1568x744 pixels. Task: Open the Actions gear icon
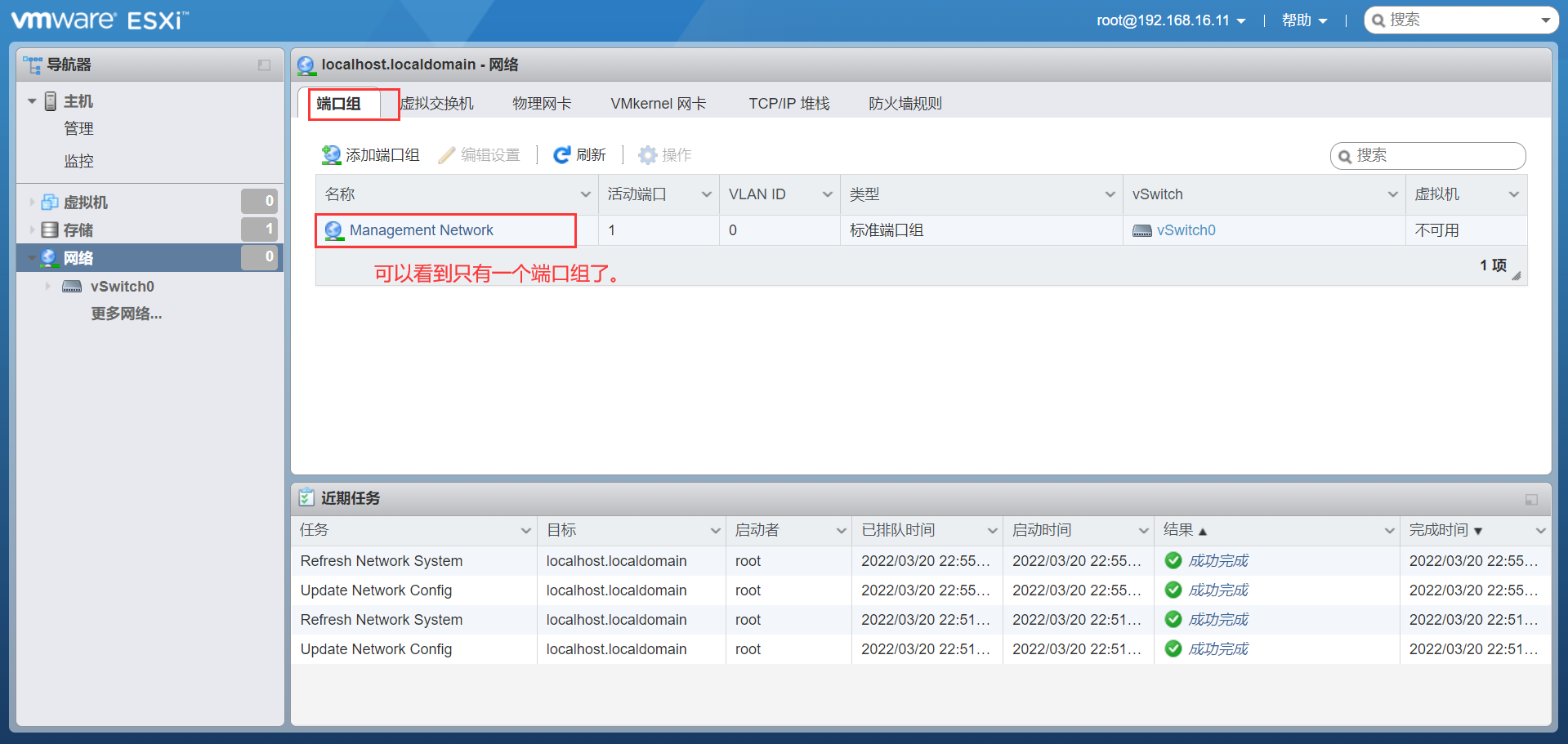click(x=647, y=154)
